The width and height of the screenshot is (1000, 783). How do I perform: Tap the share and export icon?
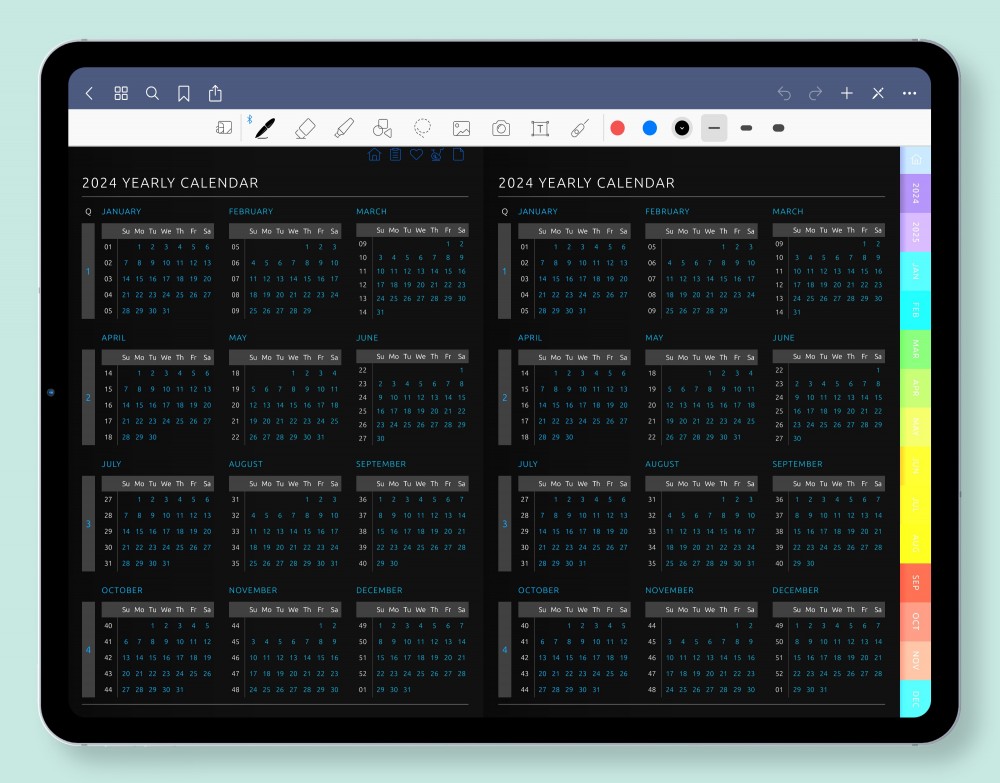(x=216, y=93)
